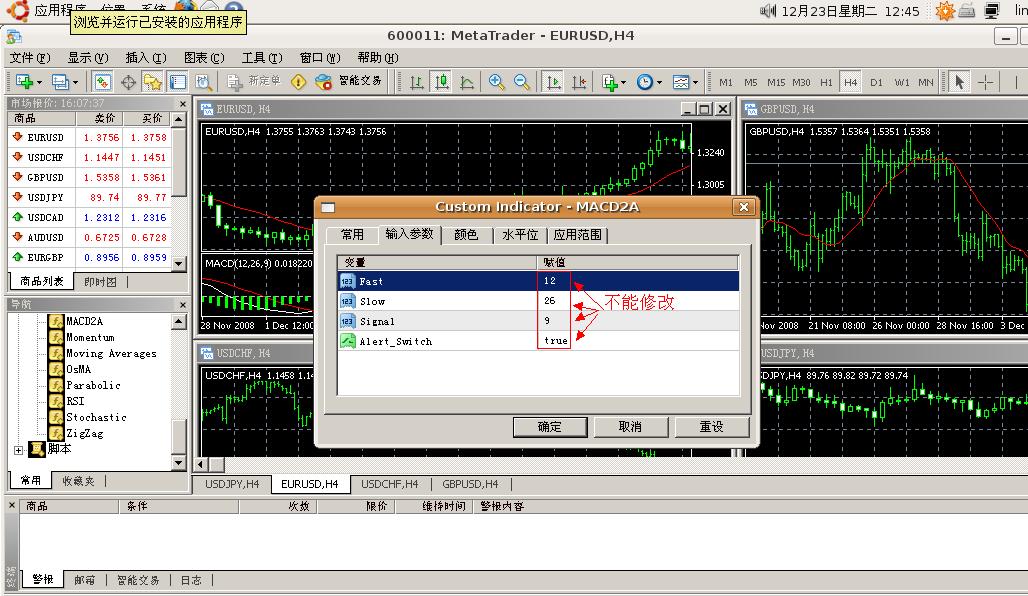Set timeframe to D1

[x=877, y=83]
